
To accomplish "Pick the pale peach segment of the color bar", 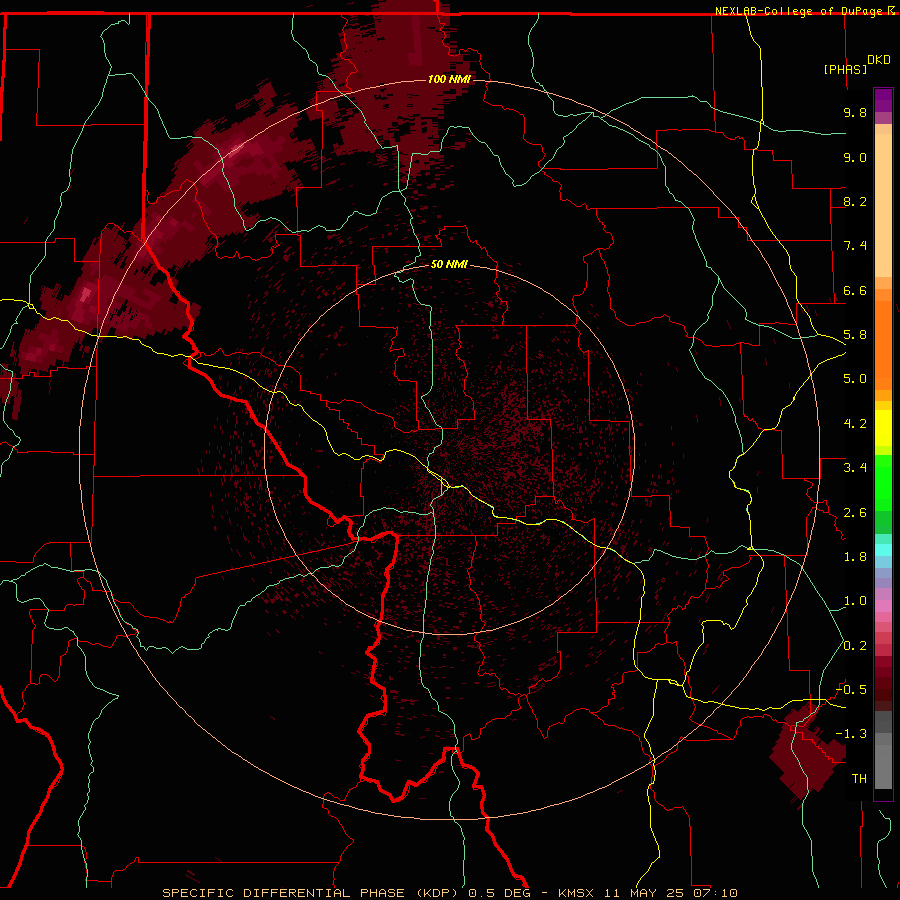I will [883, 205].
